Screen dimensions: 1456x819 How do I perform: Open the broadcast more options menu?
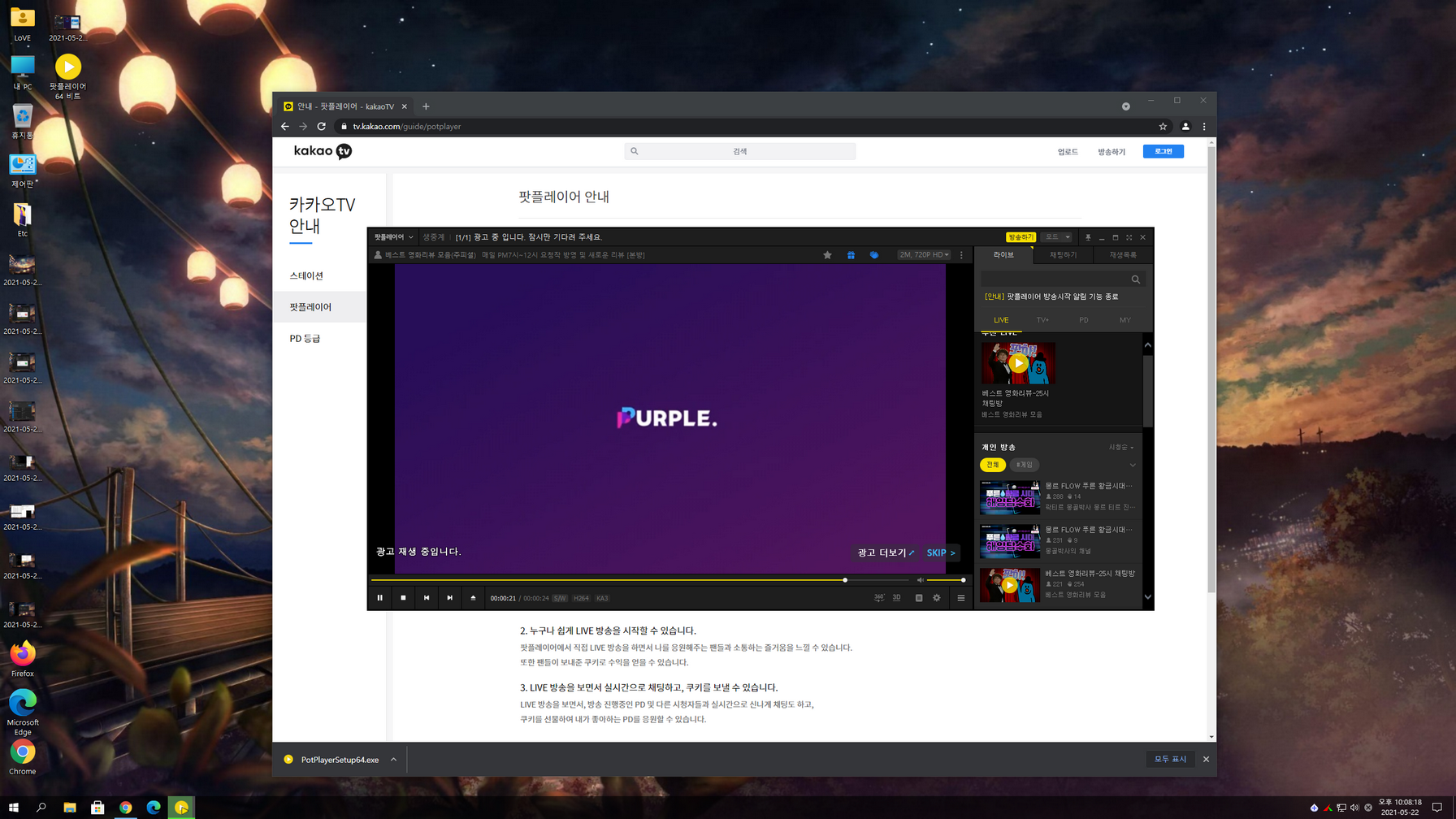tap(962, 255)
